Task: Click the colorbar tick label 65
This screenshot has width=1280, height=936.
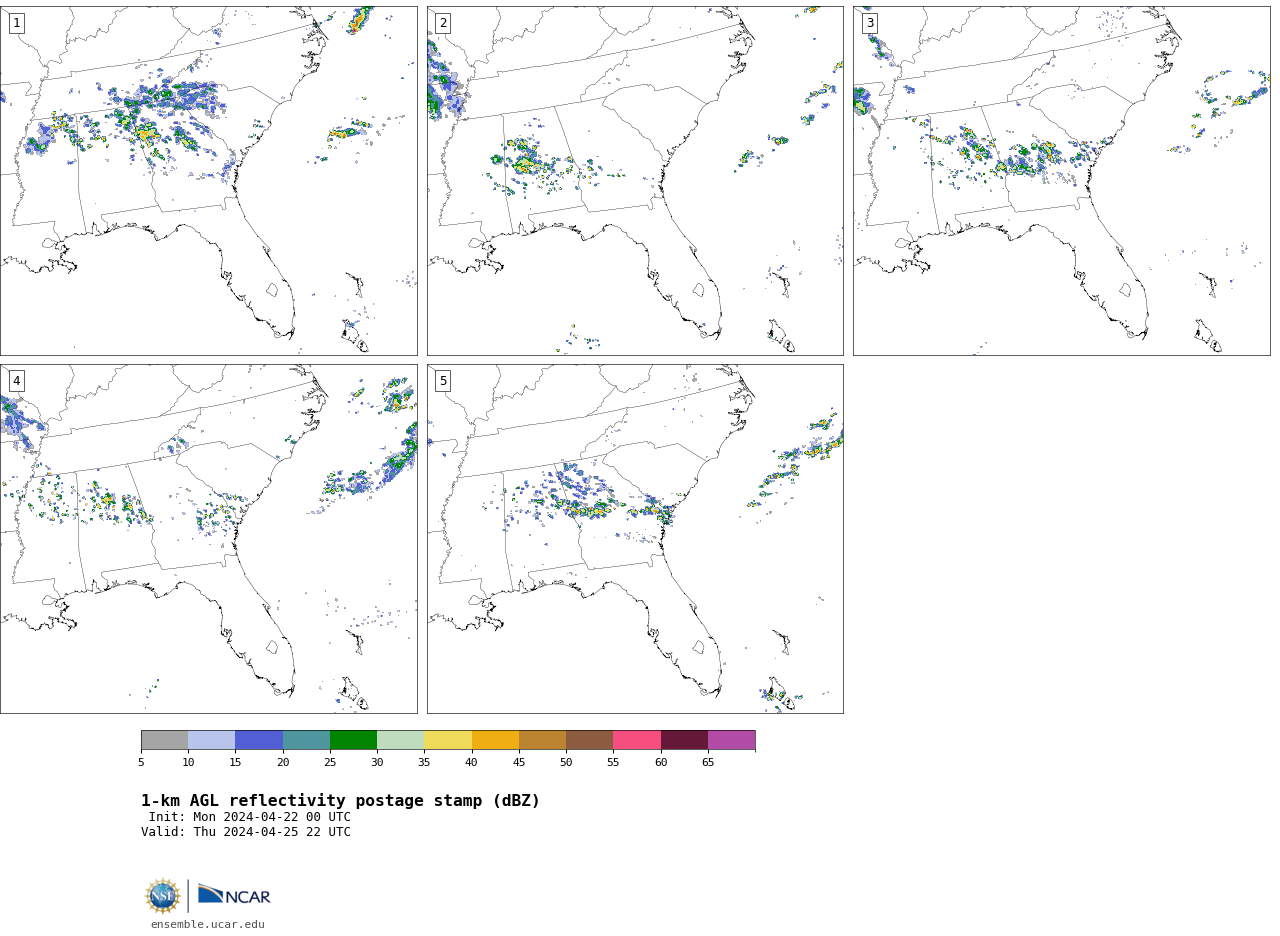Action: pos(708,763)
